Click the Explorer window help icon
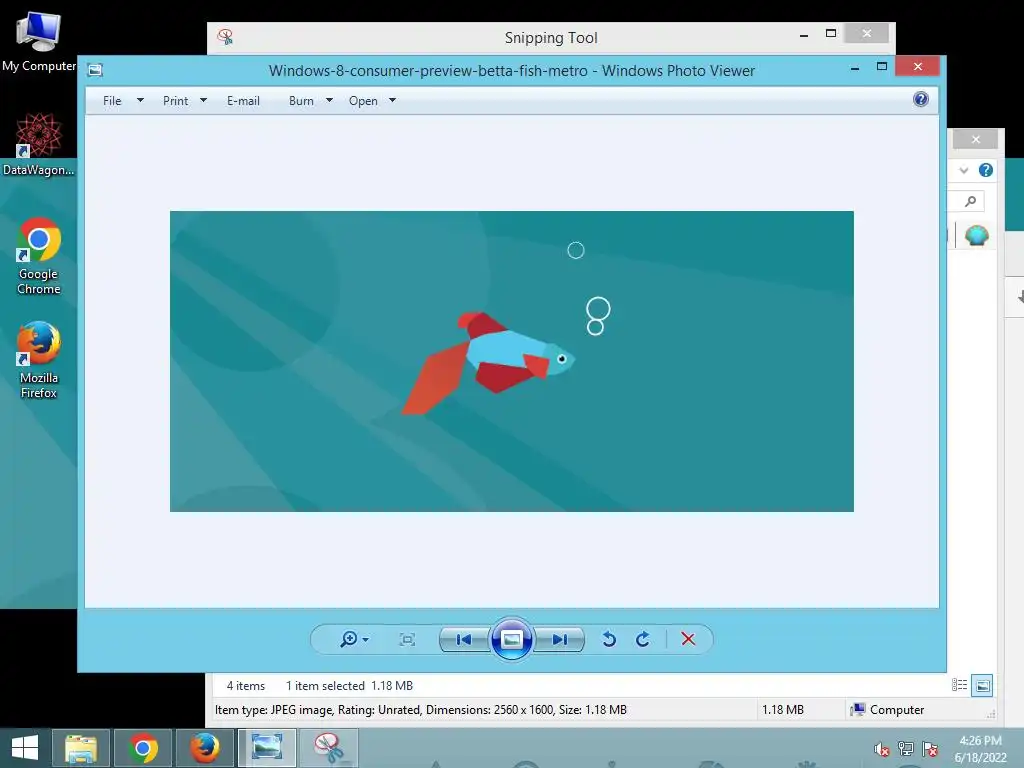Image resolution: width=1024 pixels, height=768 pixels. point(985,170)
